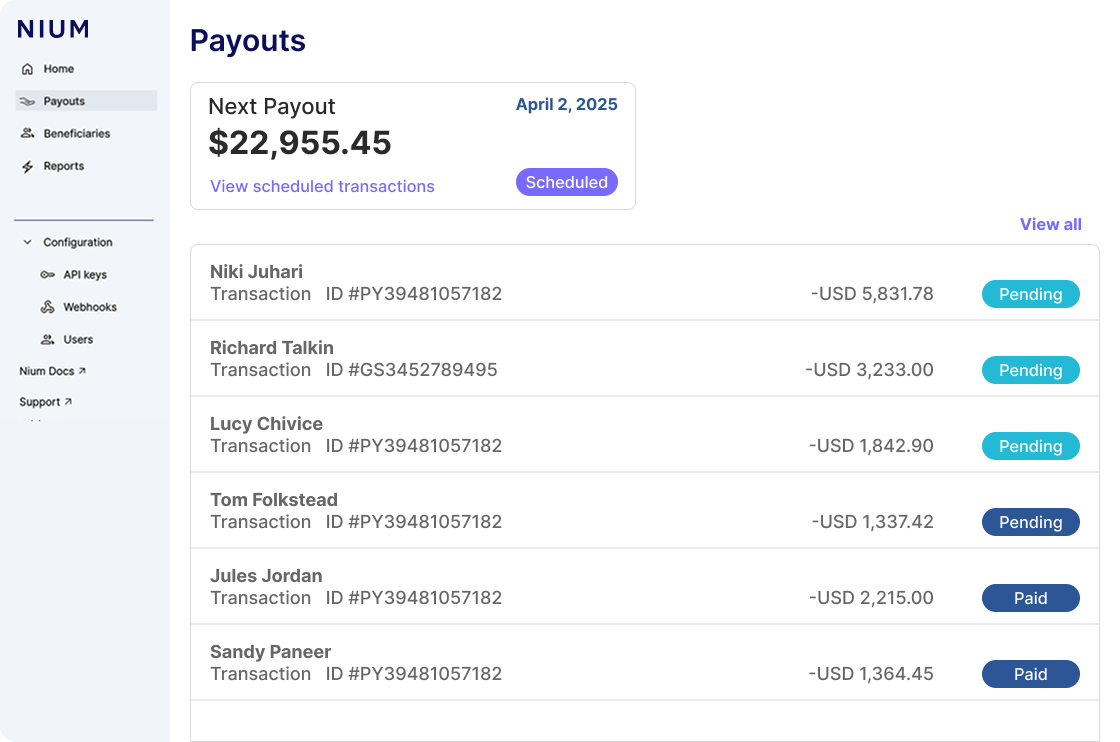Select the Home house icon
Viewport: 1120px width, 742px height.
27,68
